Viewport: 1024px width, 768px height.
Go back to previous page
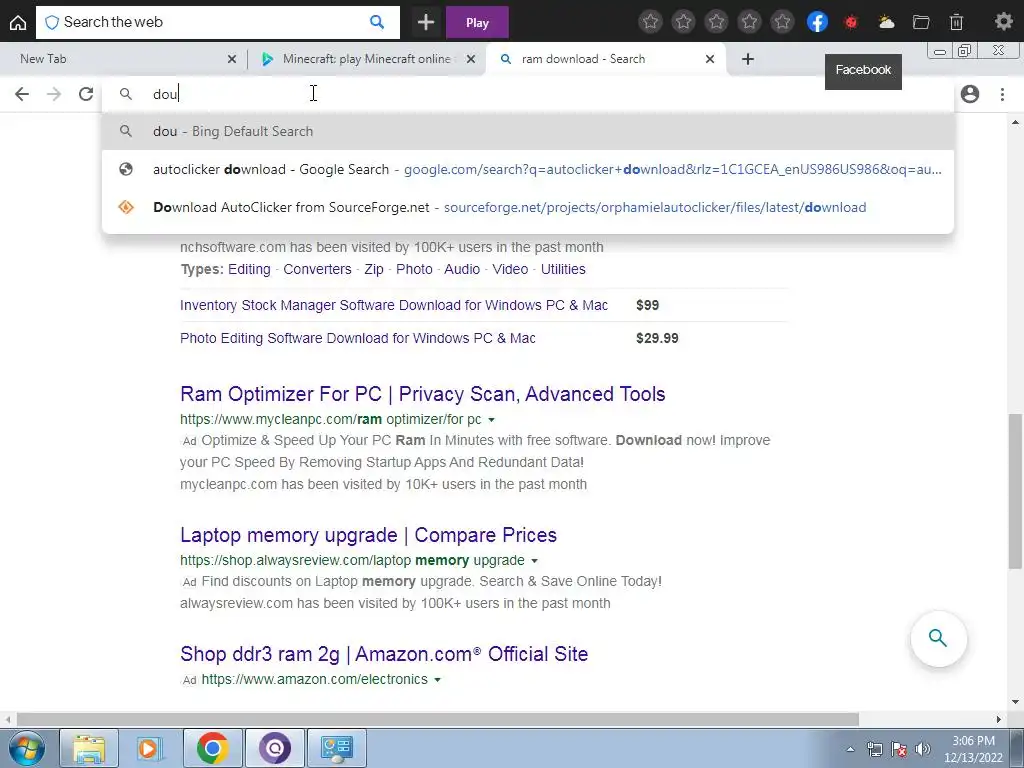(x=22, y=94)
